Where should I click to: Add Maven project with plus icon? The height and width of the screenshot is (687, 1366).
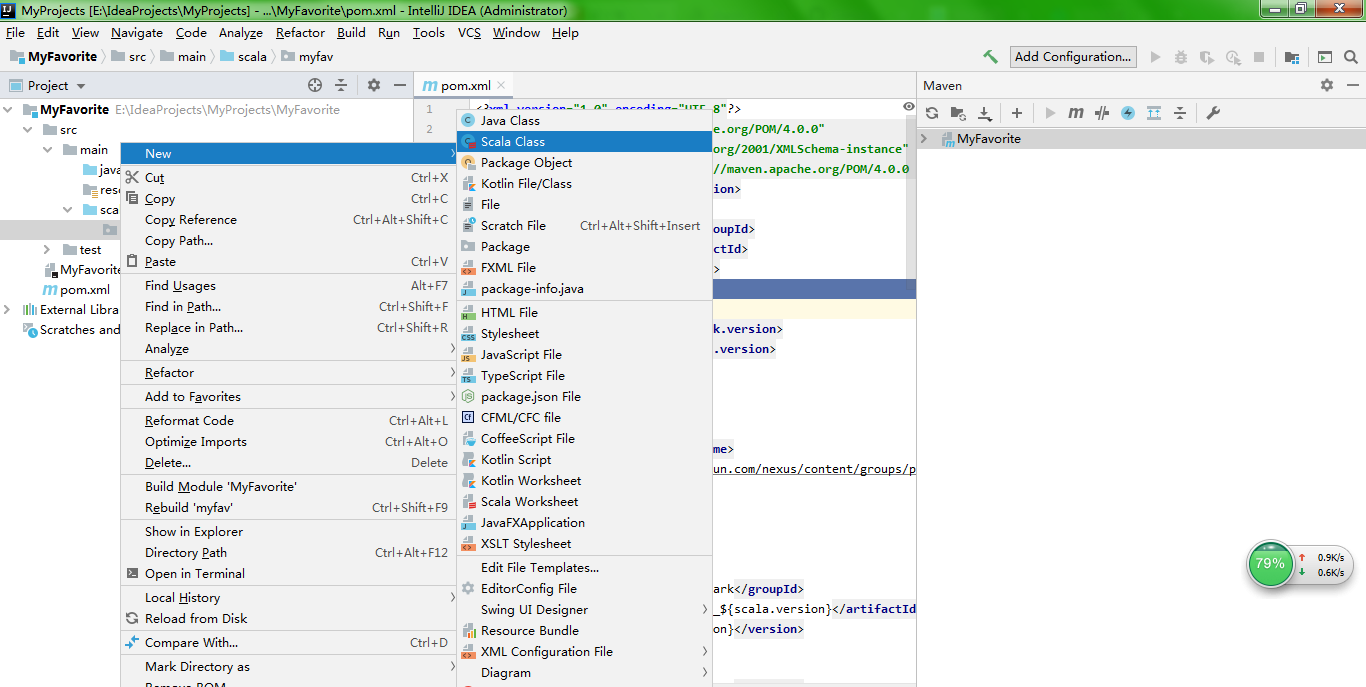(1017, 113)
